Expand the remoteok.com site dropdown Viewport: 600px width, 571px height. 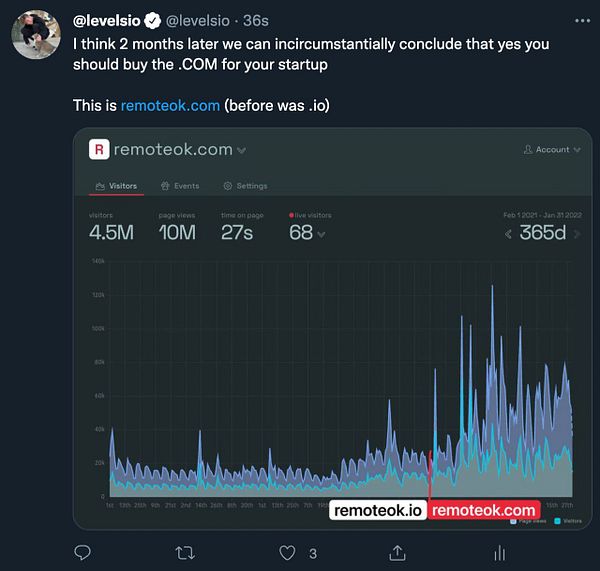coord(241,151)
